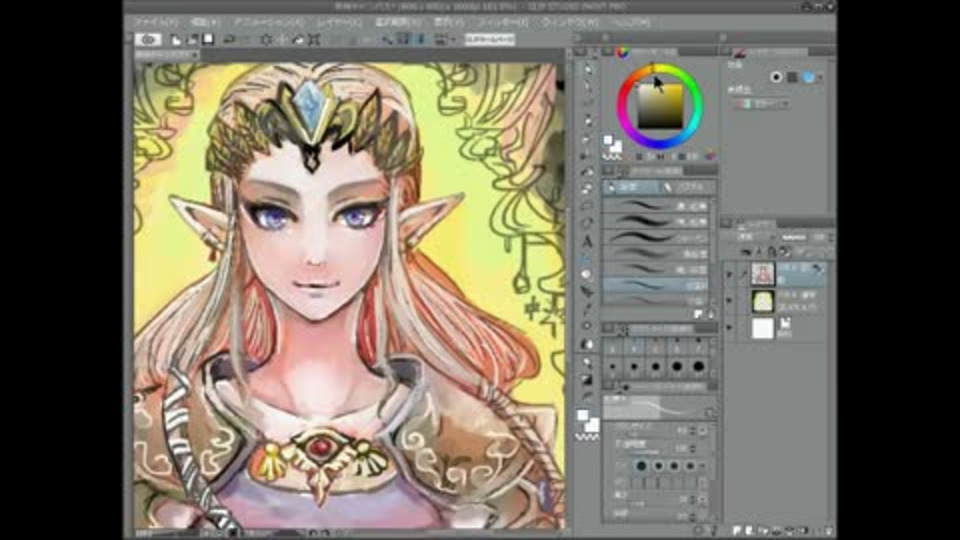Click the Scale/Rotate transform icon in command bar
The image size is (960, 540).
point(314,40)
